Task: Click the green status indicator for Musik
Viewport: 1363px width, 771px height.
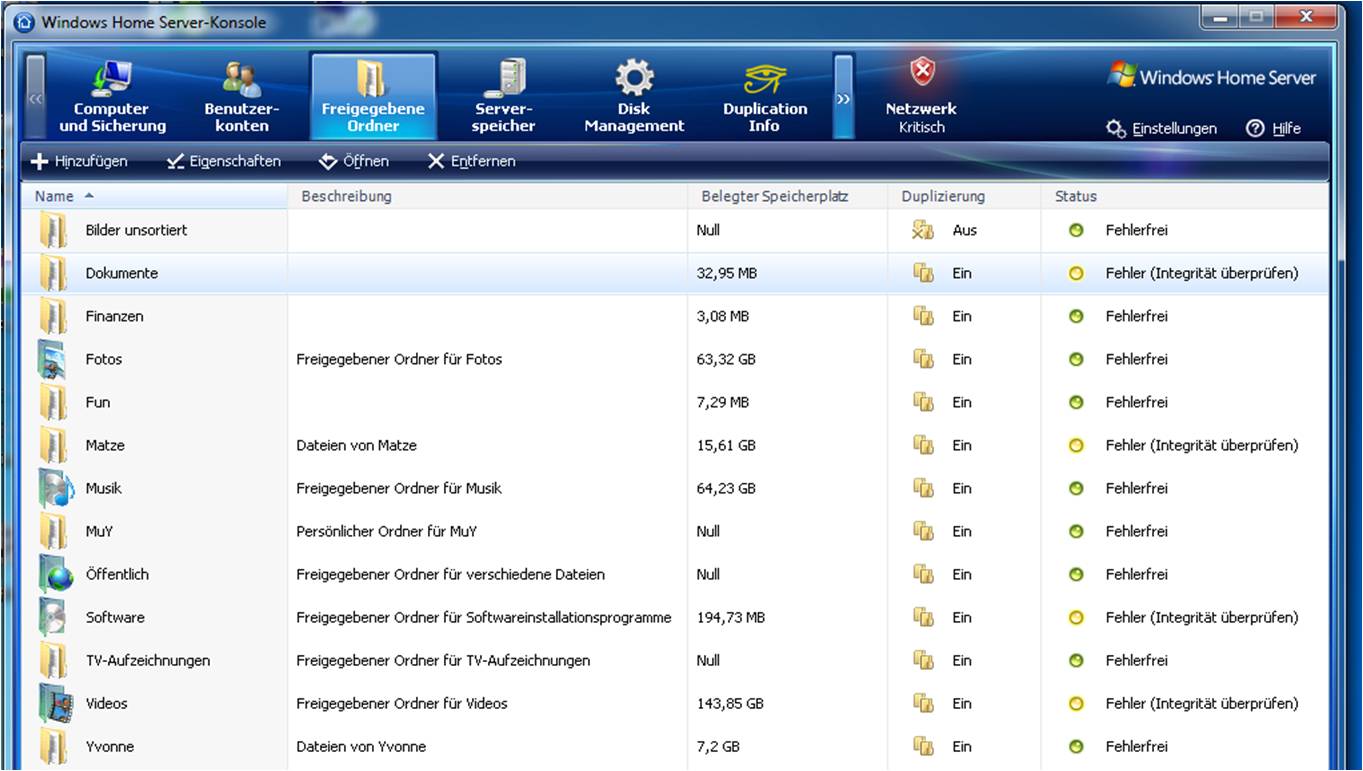Action: (1076, 488)
